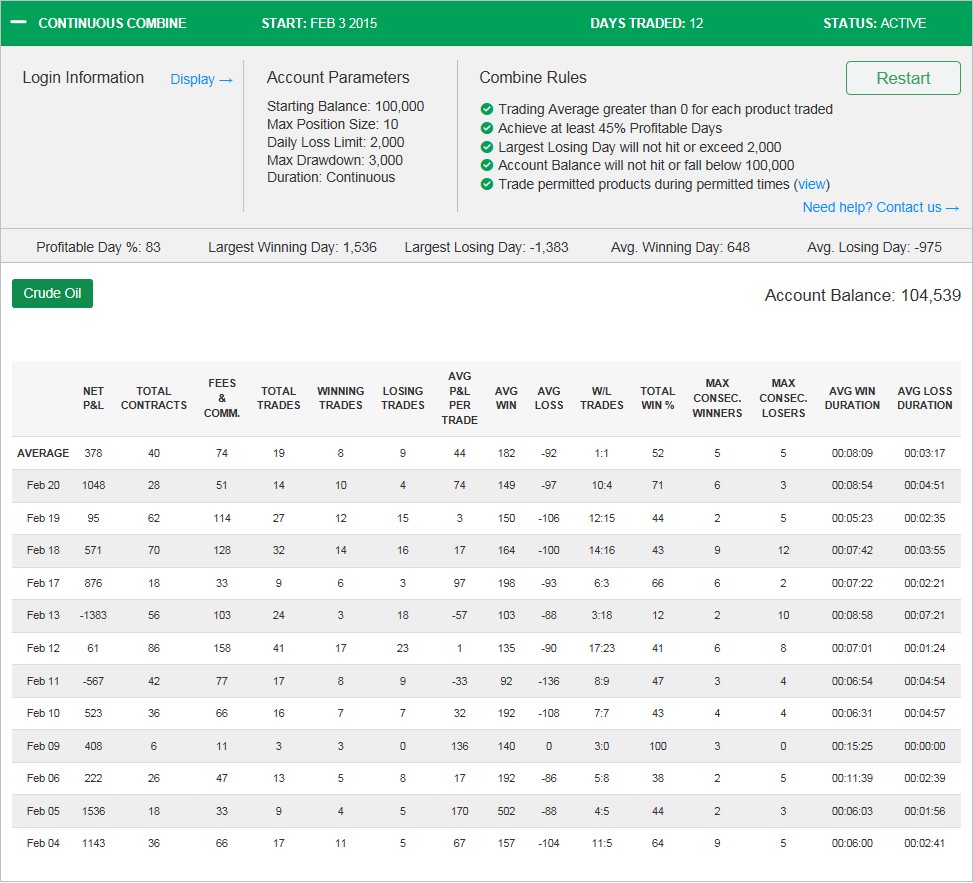
Task: Open the permitted products view link
Action: pos(811,184)
